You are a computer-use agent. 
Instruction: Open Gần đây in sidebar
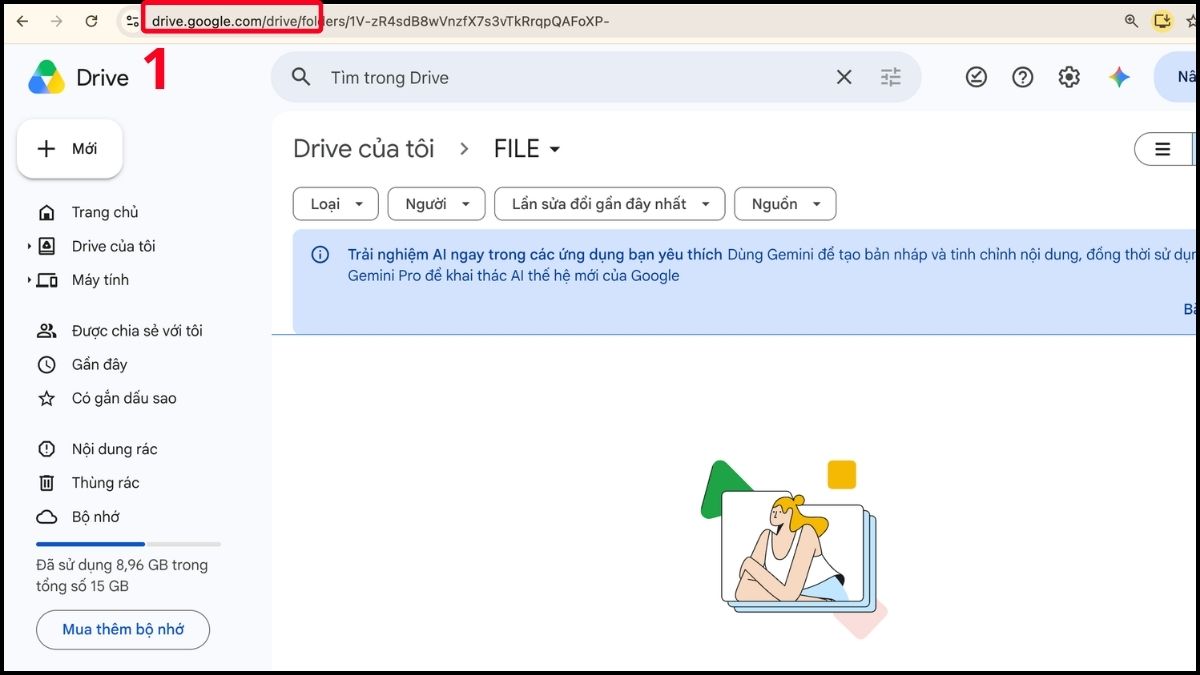tap(99, 365)
